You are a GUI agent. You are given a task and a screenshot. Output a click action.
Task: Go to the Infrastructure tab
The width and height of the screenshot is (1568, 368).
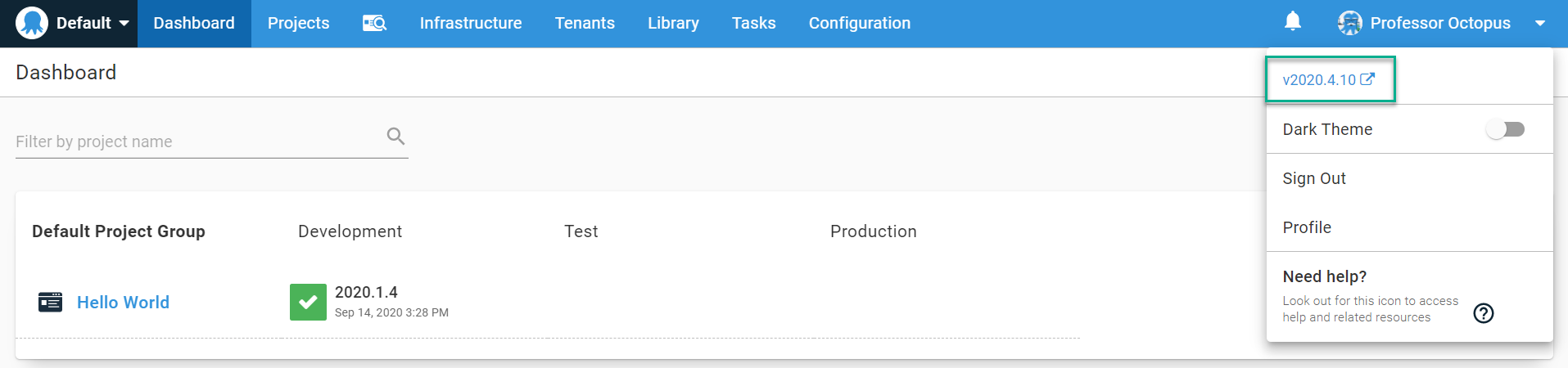coord(470,23)
